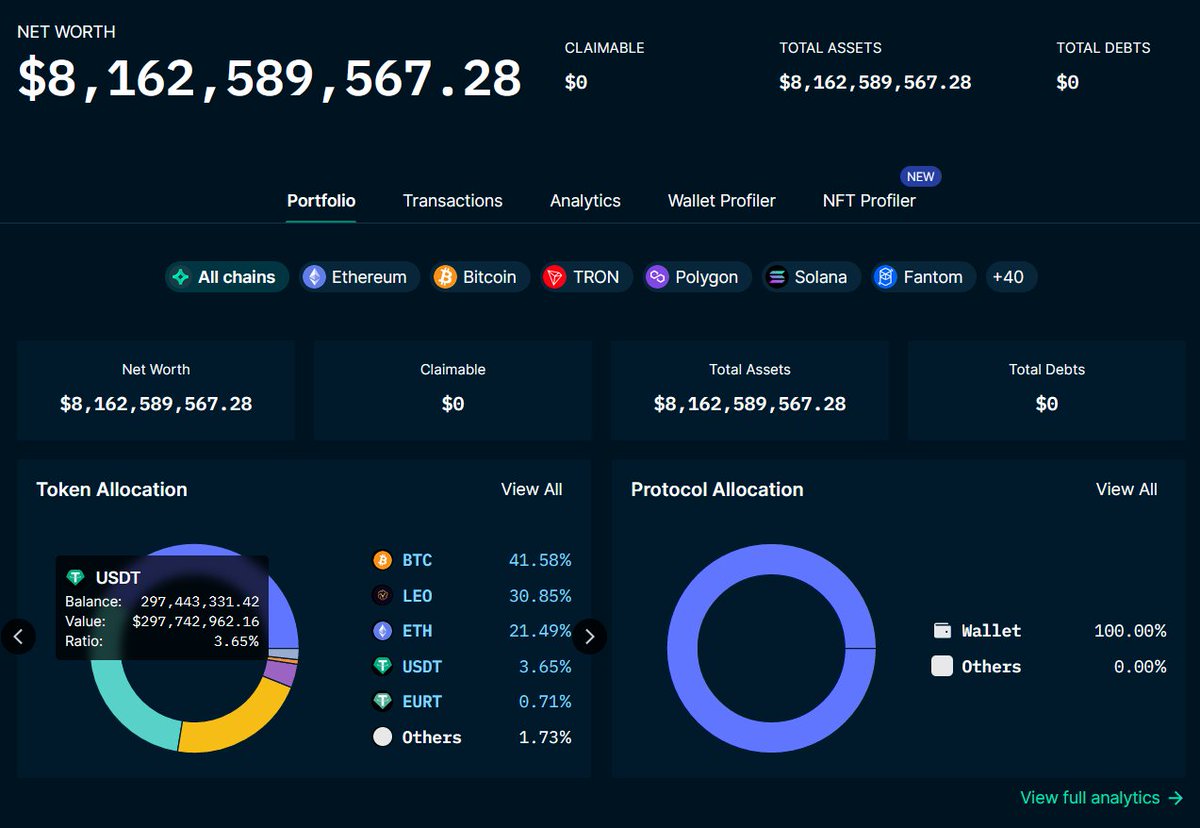Open the Portfolio tab

click(321, 201)
